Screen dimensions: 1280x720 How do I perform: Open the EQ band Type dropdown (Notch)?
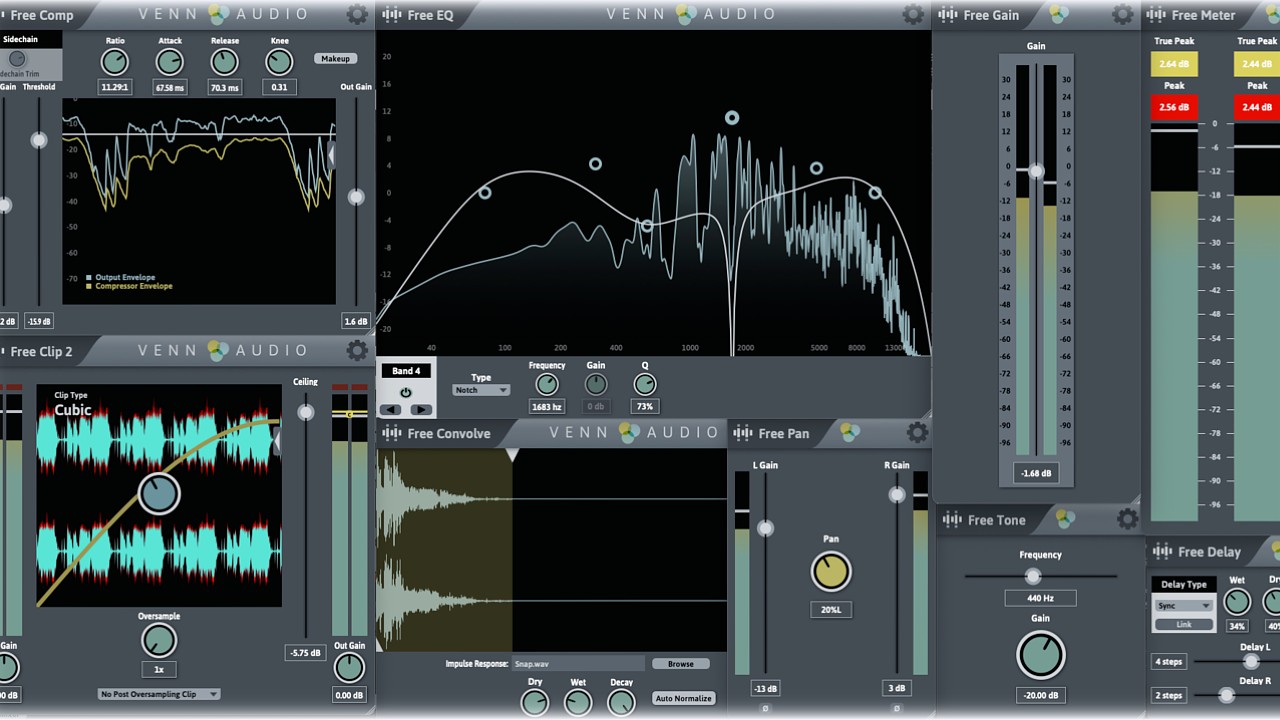481,390
